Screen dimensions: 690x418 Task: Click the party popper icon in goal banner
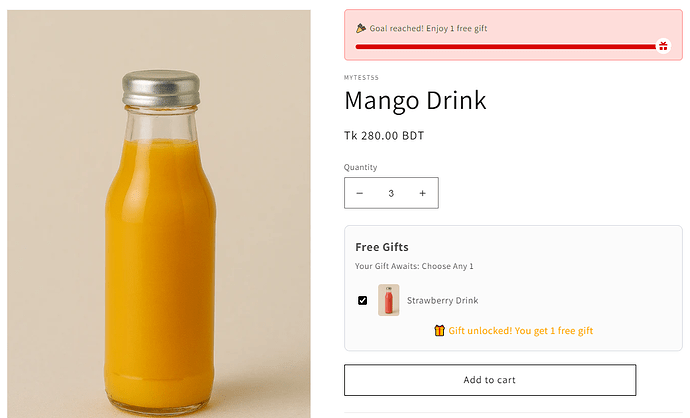click(x=361, y=28)
